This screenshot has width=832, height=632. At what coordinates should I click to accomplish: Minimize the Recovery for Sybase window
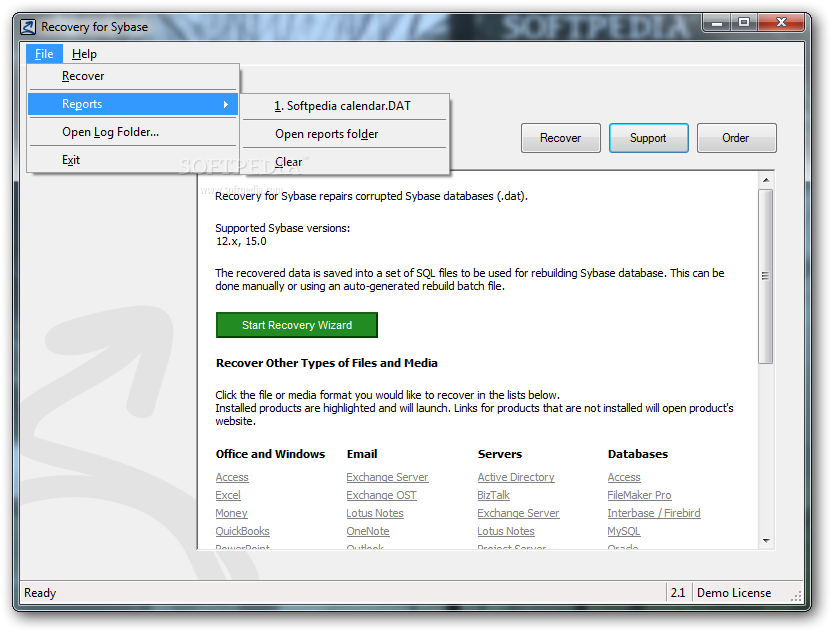pyautogui.click(x=717, y=23)
